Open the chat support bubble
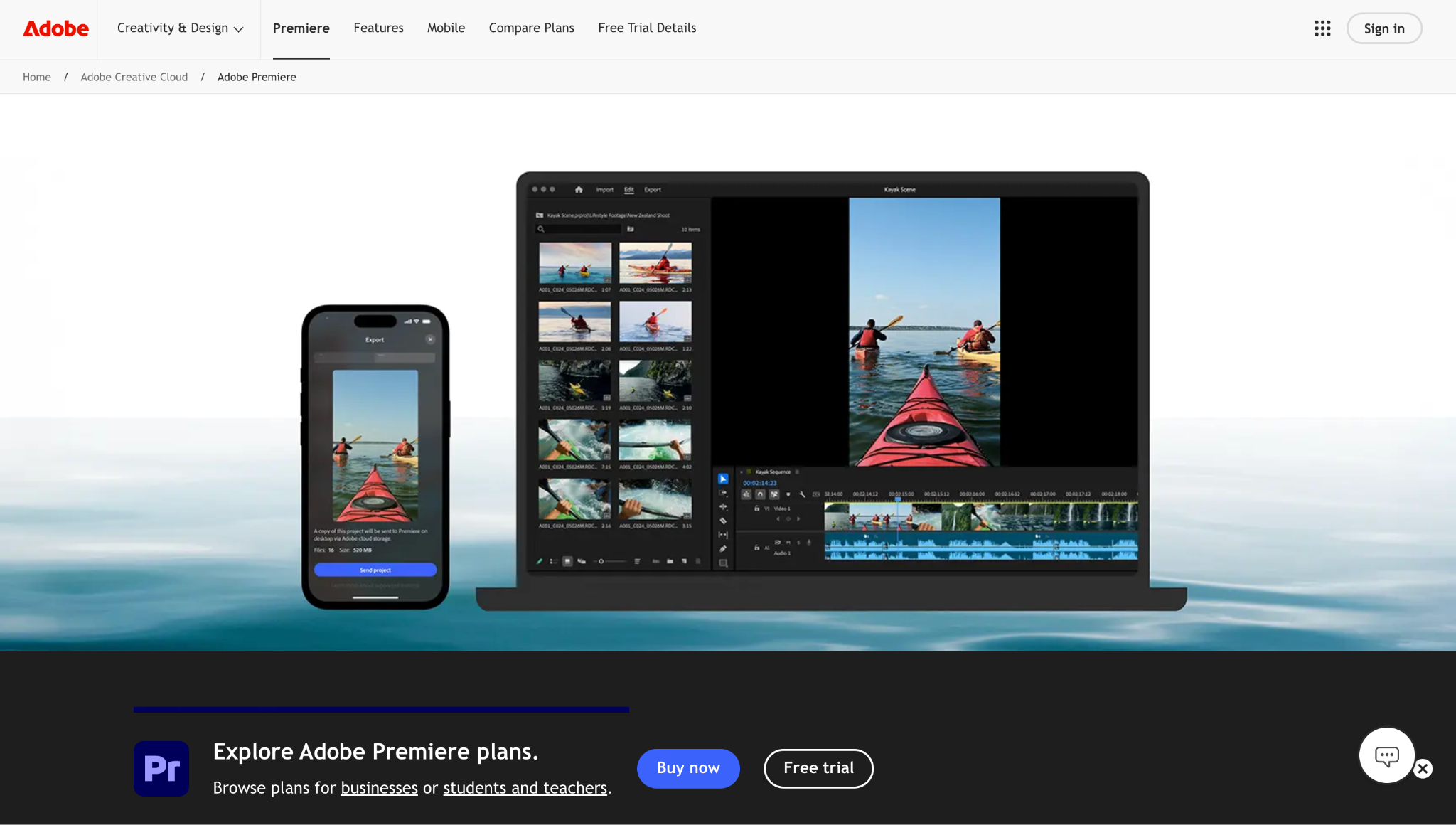 pyautogui.click(x=1386, y=755)
